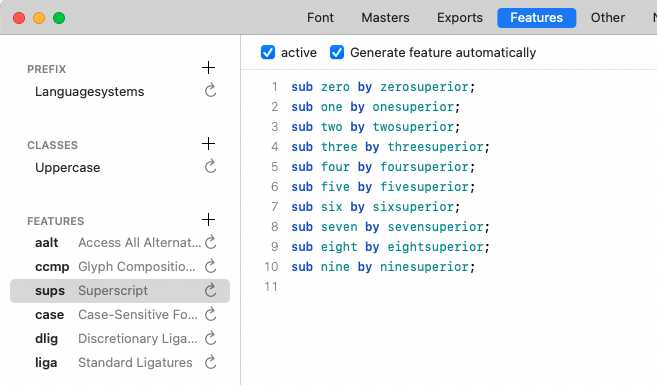Viewport: 657px width, 385px height.
Task: Refresh the case feature
Action: (210, 314)
